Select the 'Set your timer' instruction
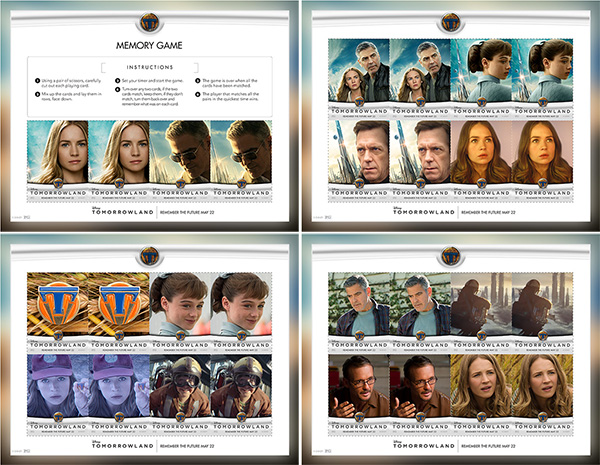Image resolution: width=600 pixels, height=465 pixels. tap(153, 81)
